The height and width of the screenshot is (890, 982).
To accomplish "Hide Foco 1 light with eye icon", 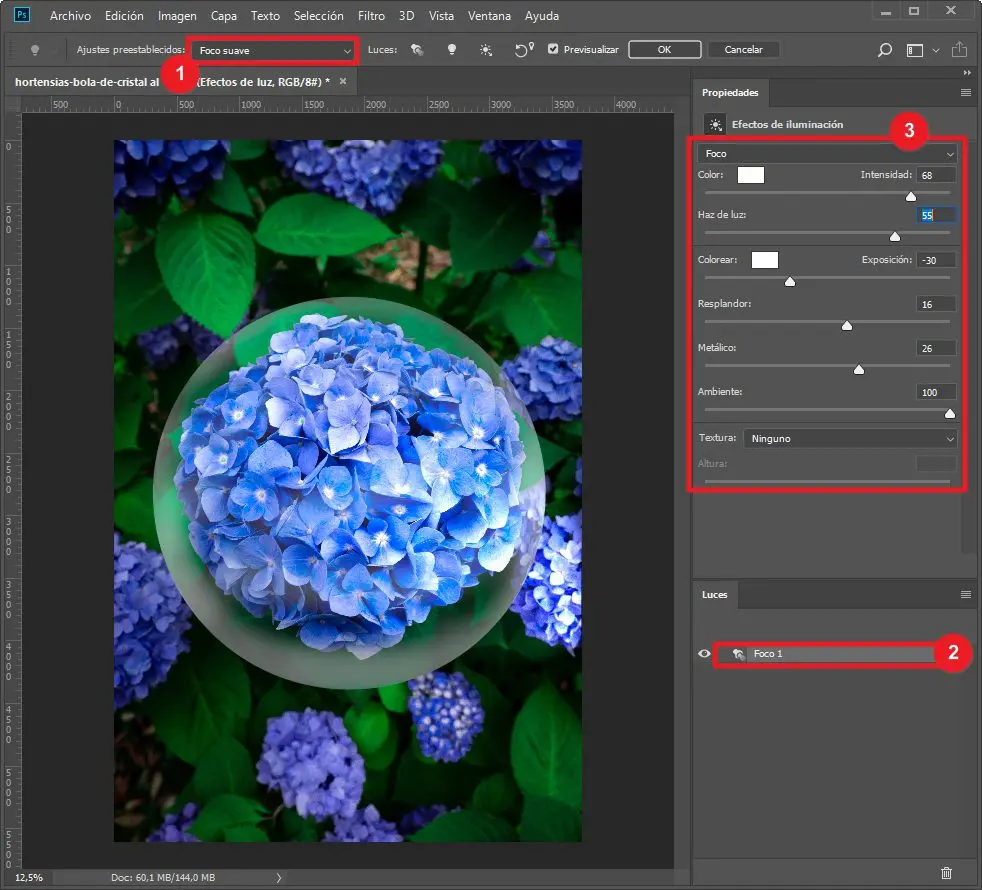I will pyautogui.click(x=704, y=653).
